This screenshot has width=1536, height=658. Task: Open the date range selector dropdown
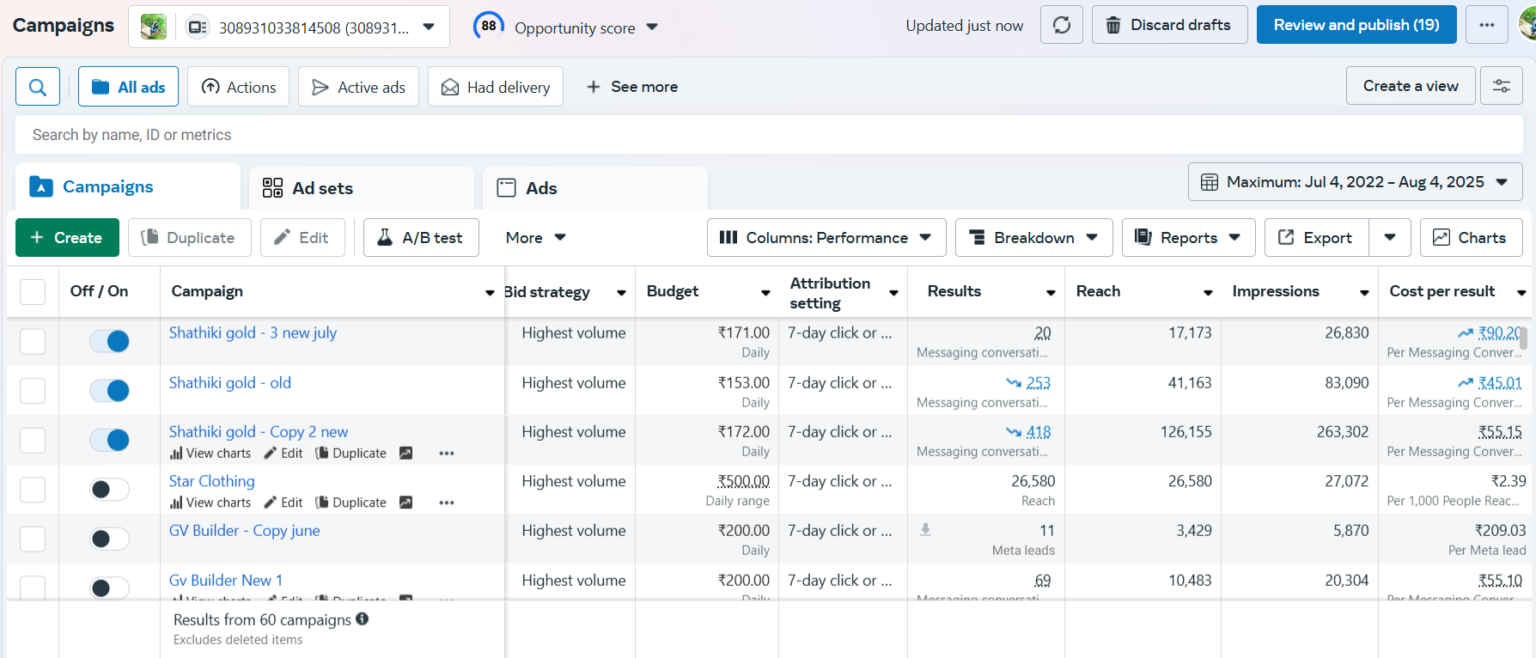pos(1354,182)
